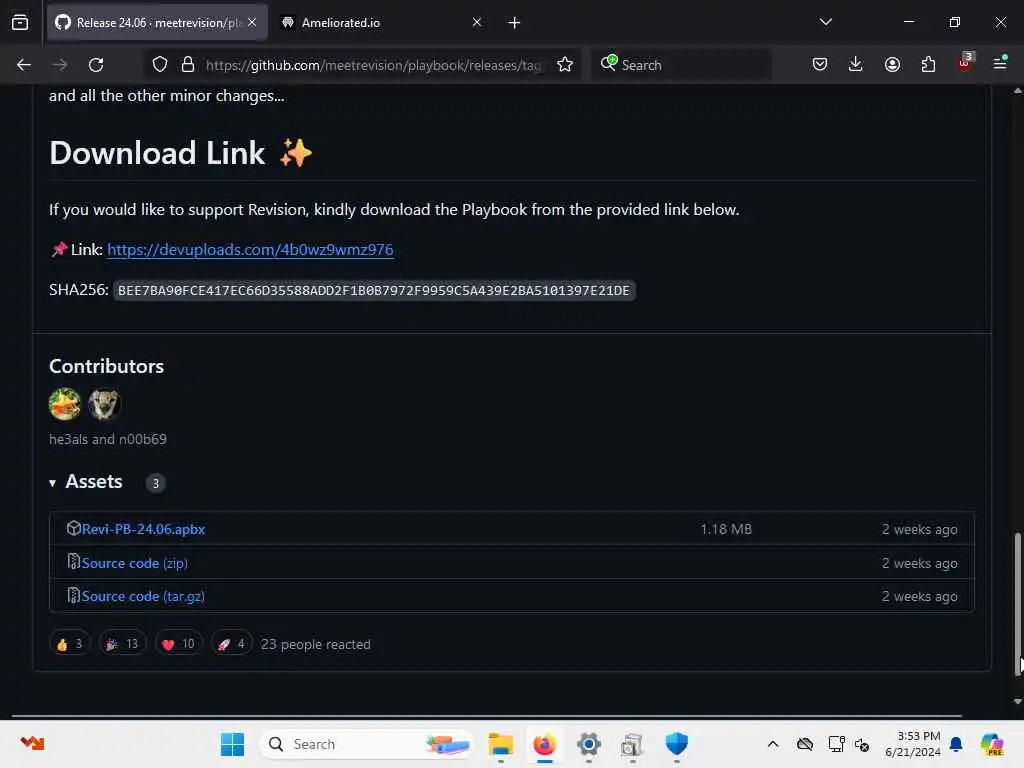This screenshot has width=1024, height=768.
Task: Focus the GitHub URL address bar
Action: coord(372,65)
